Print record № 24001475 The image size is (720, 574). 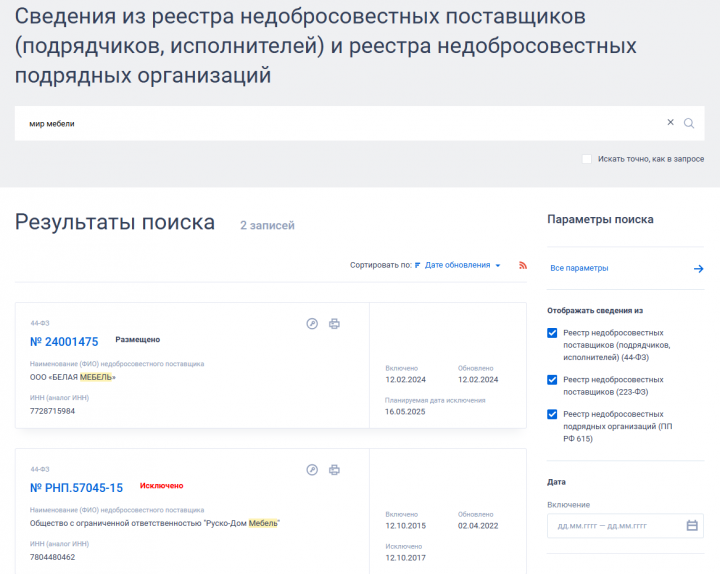(335, 324)
